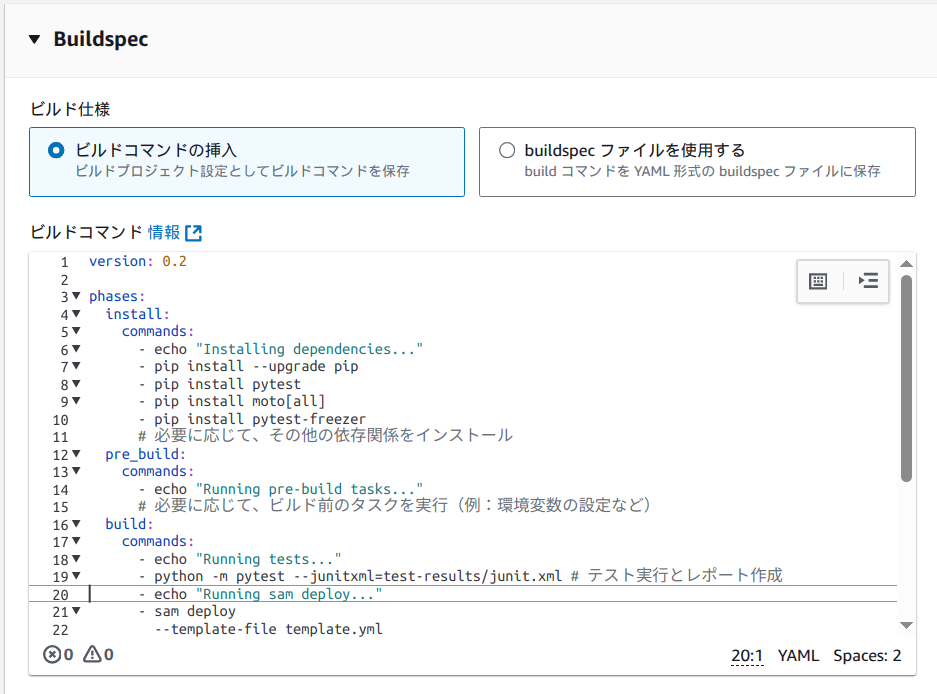The width and height of the screenshot is (937, 694).
Task: Toggle fold arrow at line 7
Action: pyautogui.click(x=76, y=366)
